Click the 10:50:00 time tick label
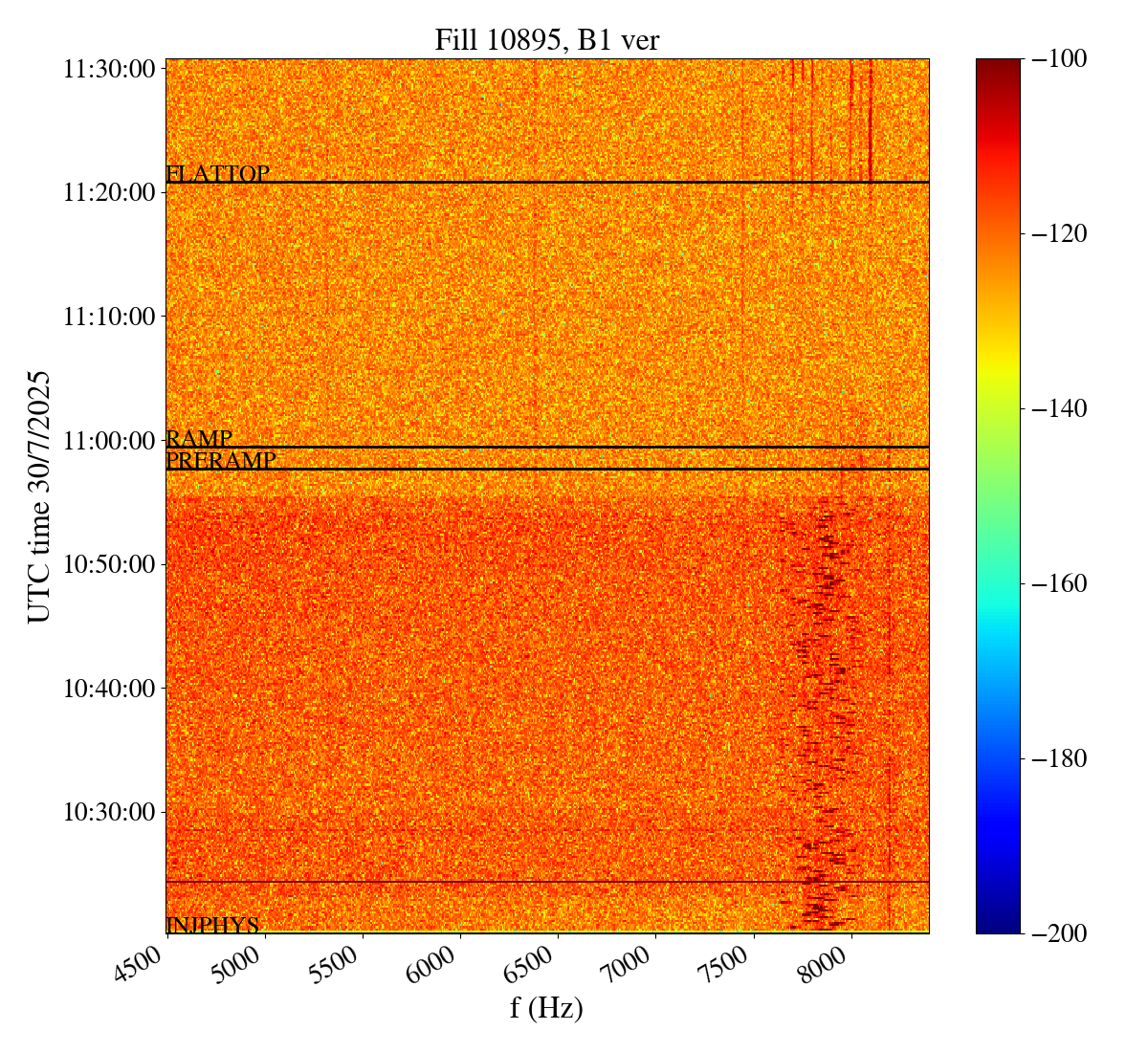Screen dimensions: 1148x1052 (109, 564)
